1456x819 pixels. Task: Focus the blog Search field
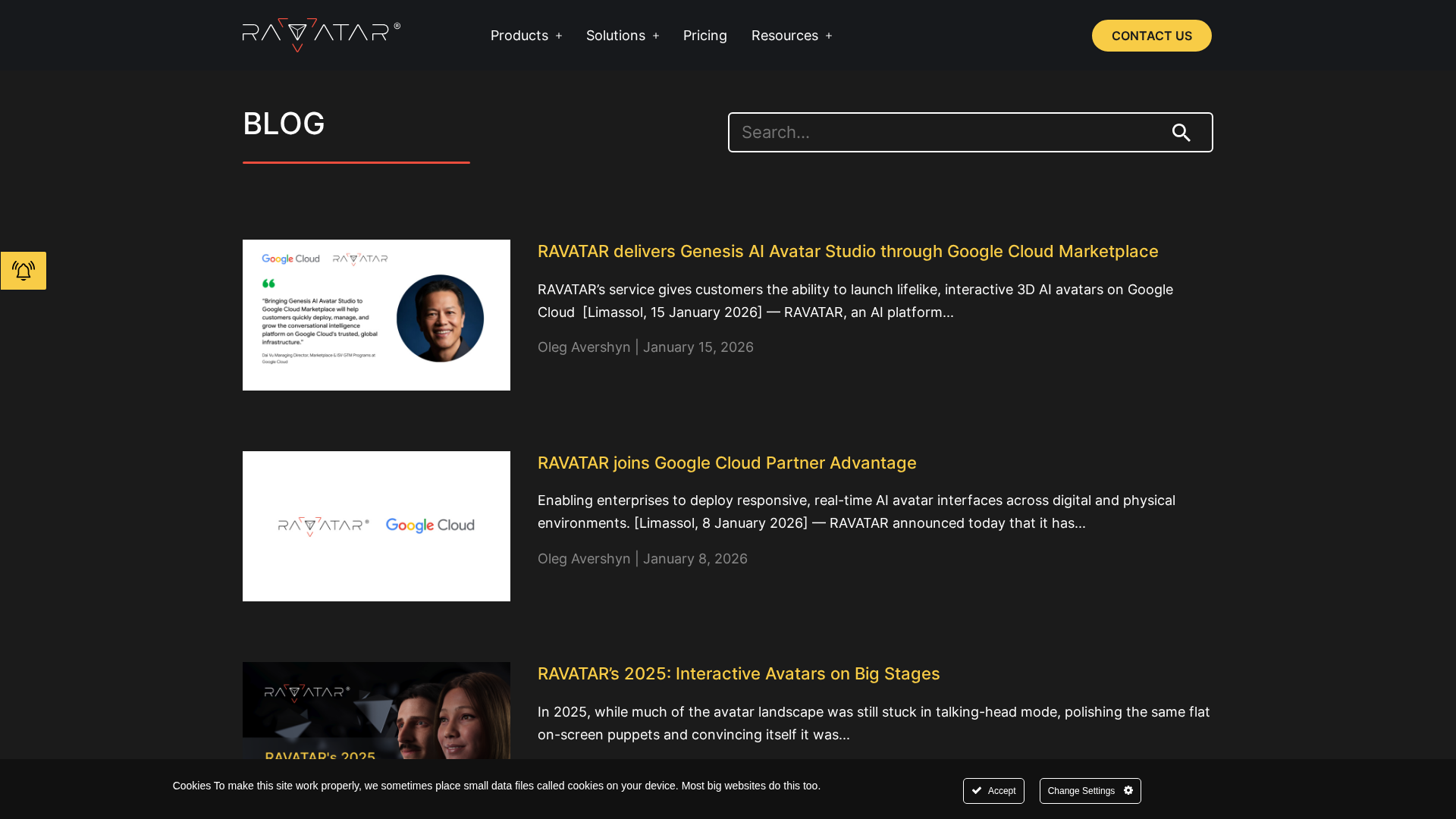[940, 133]
